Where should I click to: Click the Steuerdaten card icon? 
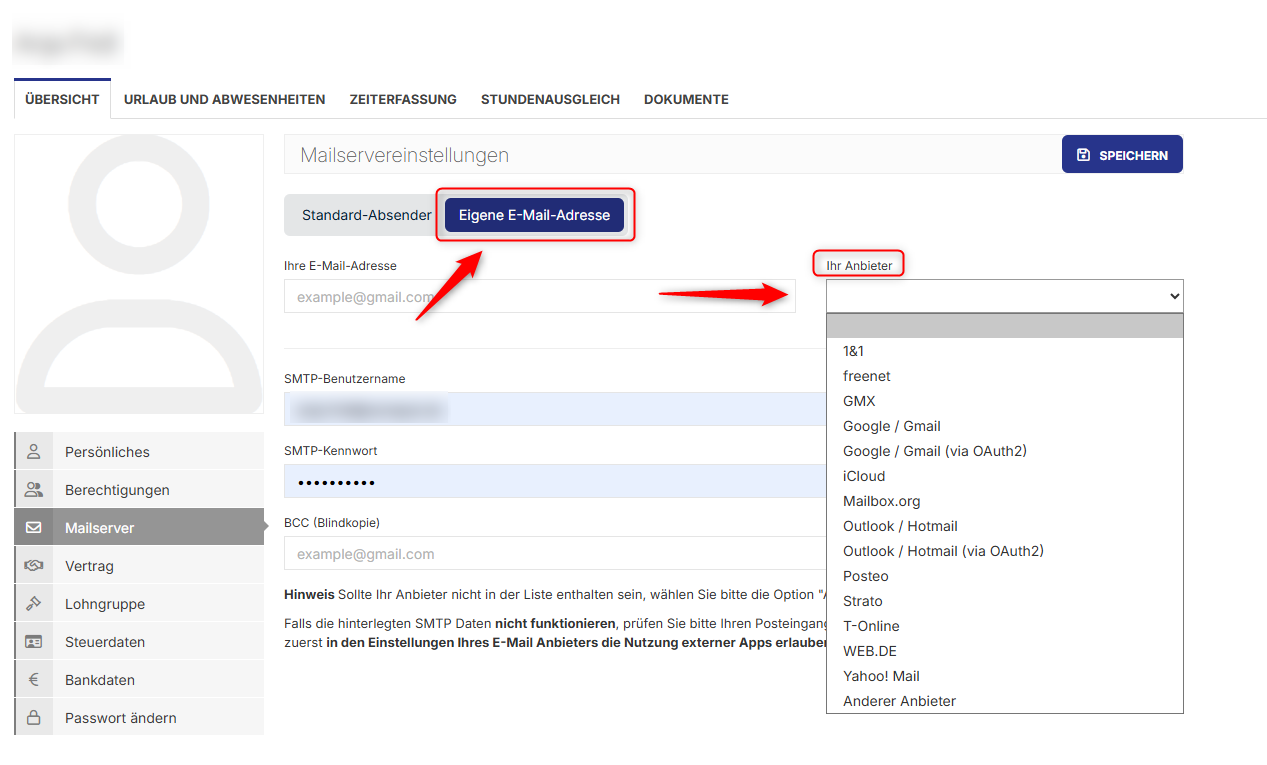coord(33,641)
